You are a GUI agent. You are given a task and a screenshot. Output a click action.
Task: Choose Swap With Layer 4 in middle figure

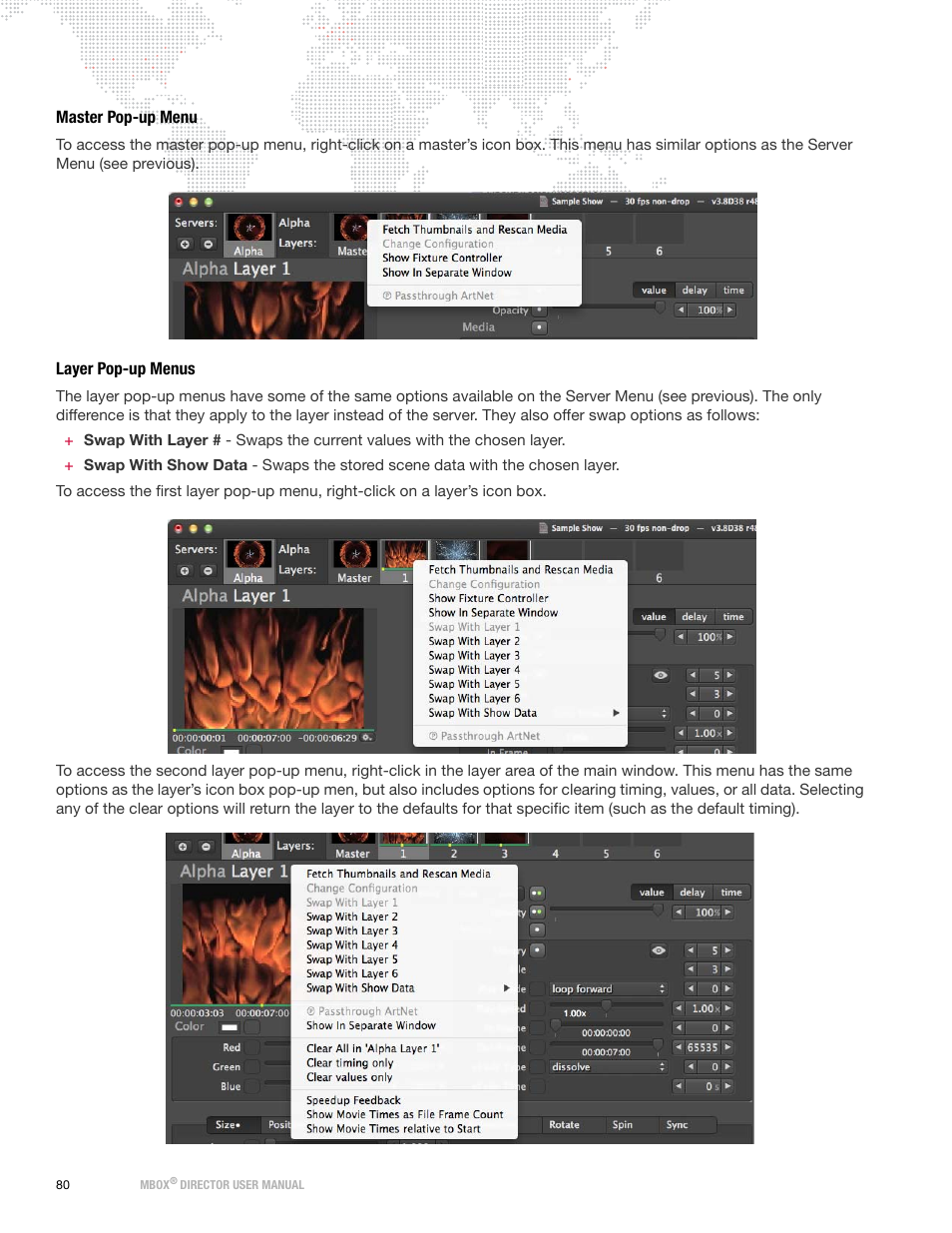pos(474,670)
